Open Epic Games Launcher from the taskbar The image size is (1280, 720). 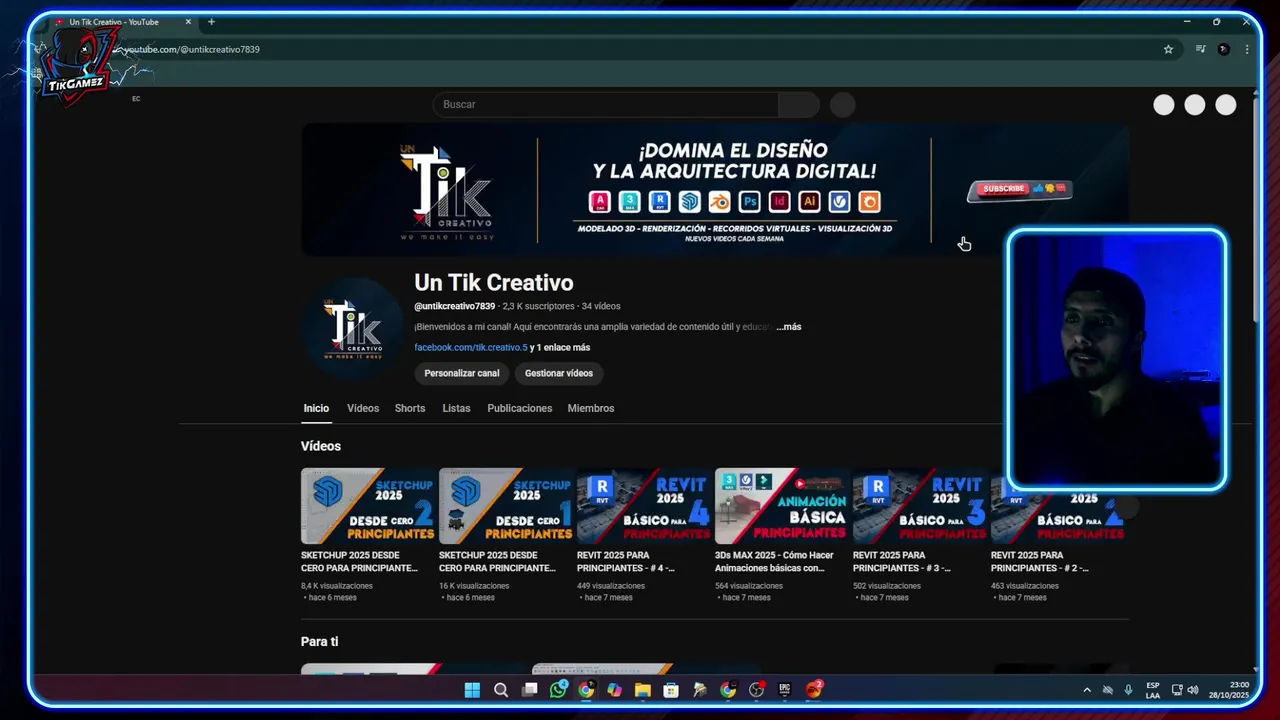point(785,690)
